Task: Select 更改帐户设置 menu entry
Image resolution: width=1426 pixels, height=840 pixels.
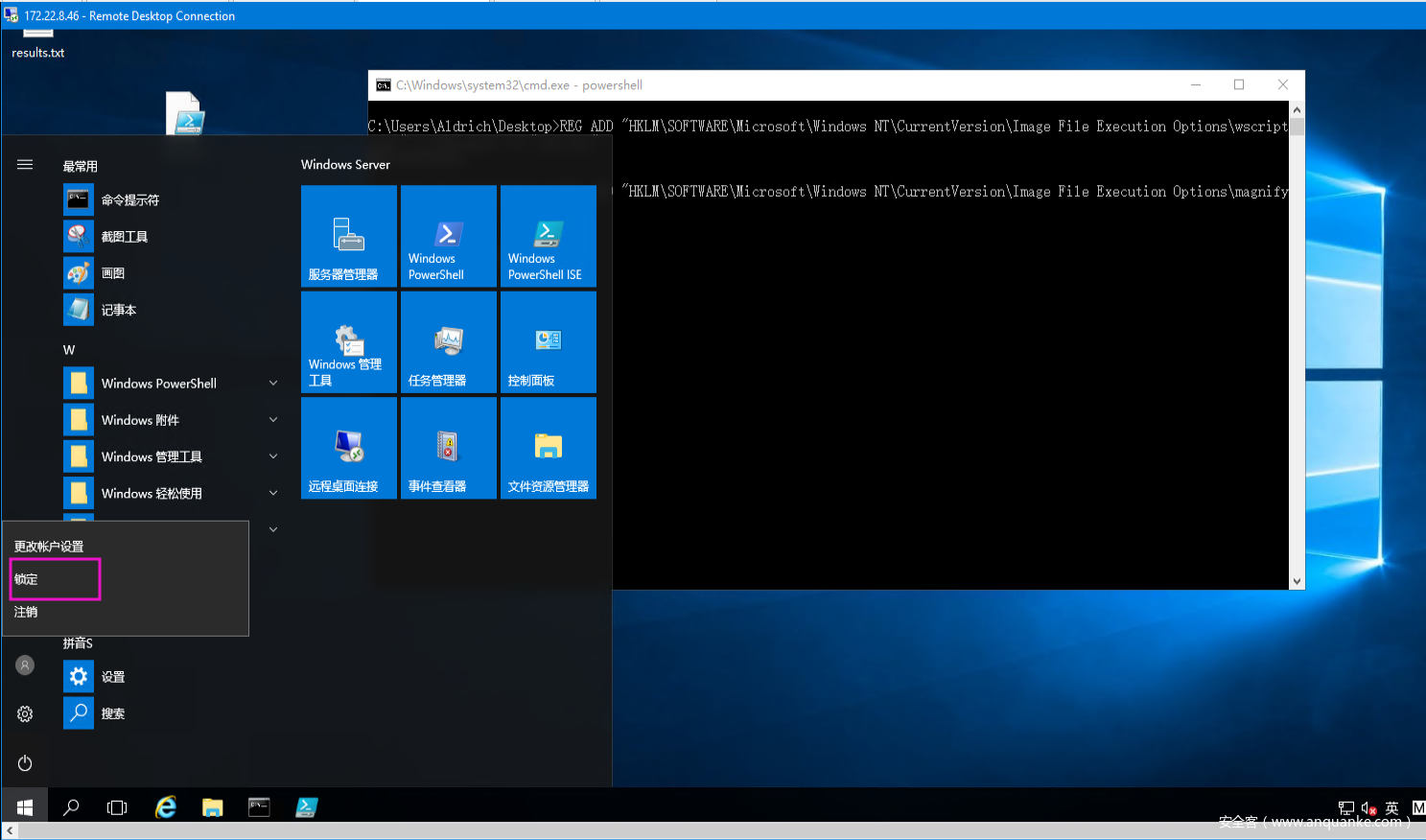Action: click(x=49, y=547)
